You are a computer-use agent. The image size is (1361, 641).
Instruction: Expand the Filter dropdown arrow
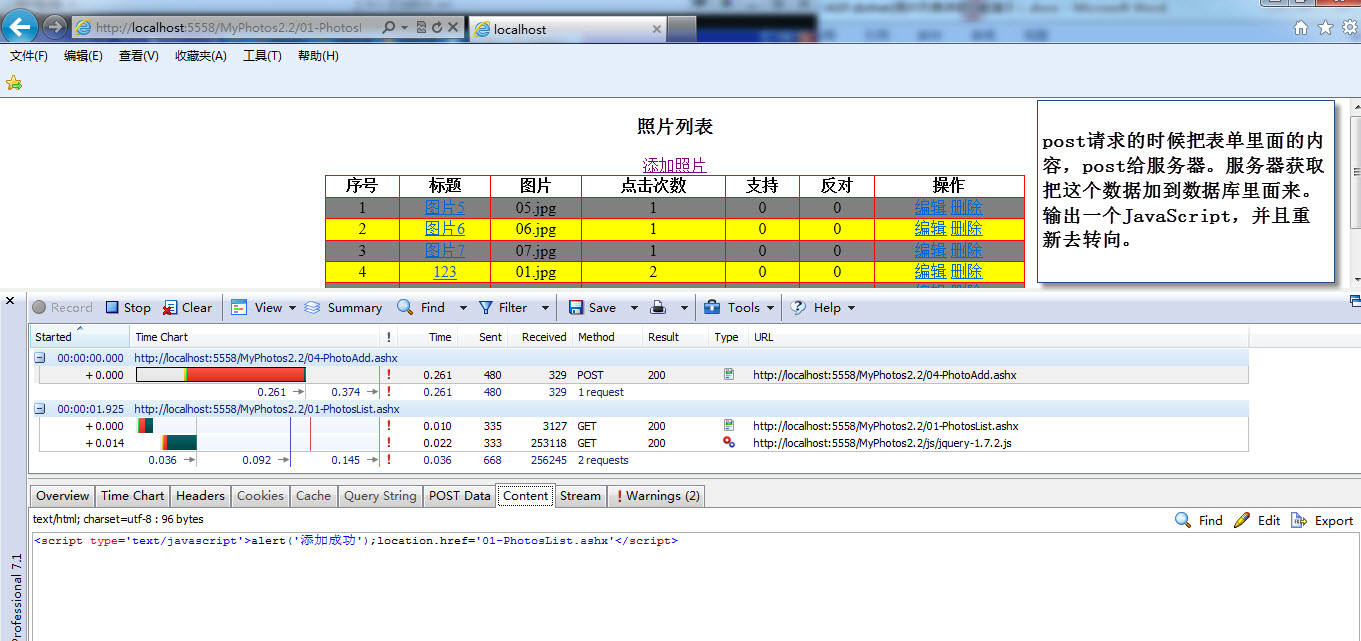pyautogui.click(x=545, y=308)
